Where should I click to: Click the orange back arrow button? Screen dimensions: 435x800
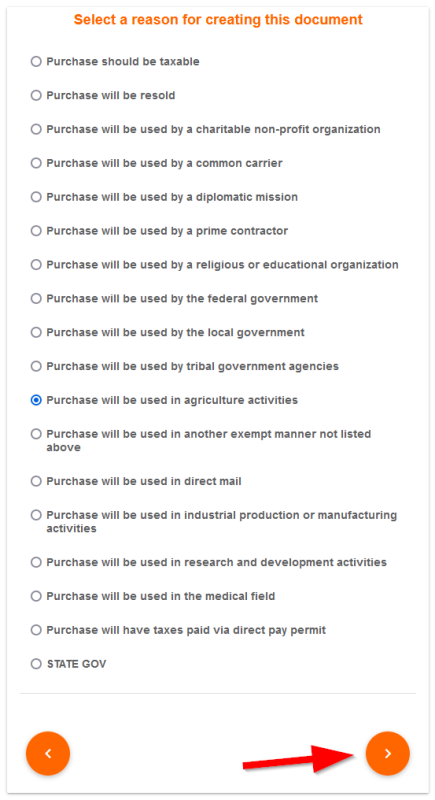pos(48,754)
